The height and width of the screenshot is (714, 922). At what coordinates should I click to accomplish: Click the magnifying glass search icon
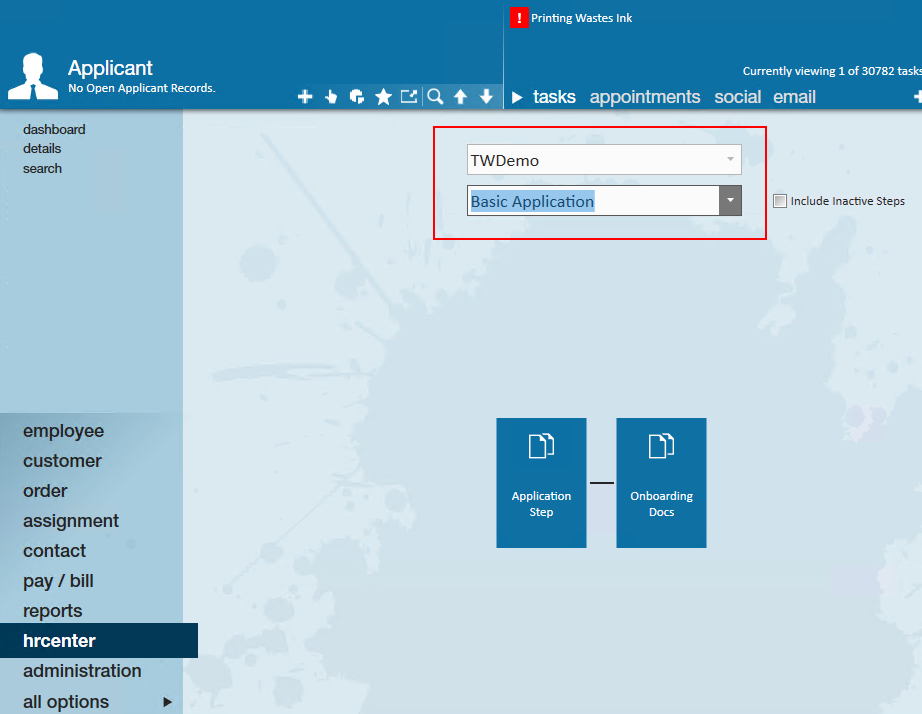pos(435,96)
